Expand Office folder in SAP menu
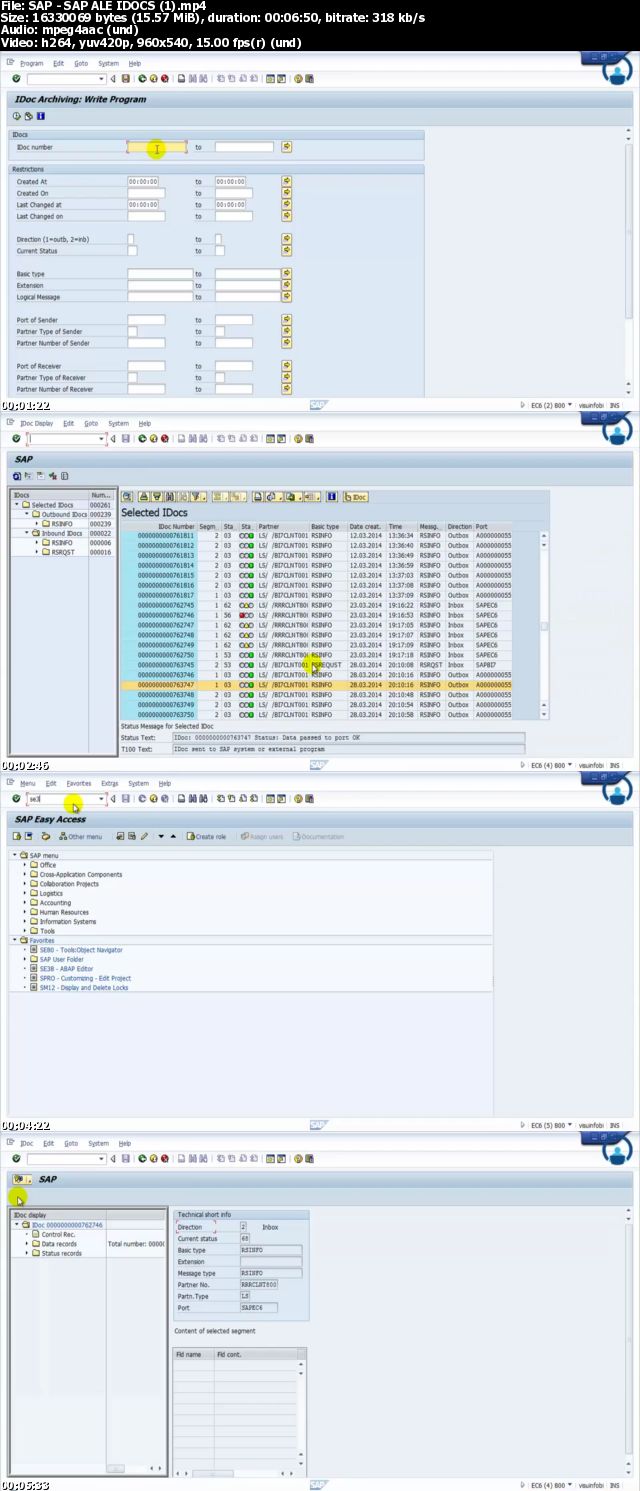 point(25,865)
